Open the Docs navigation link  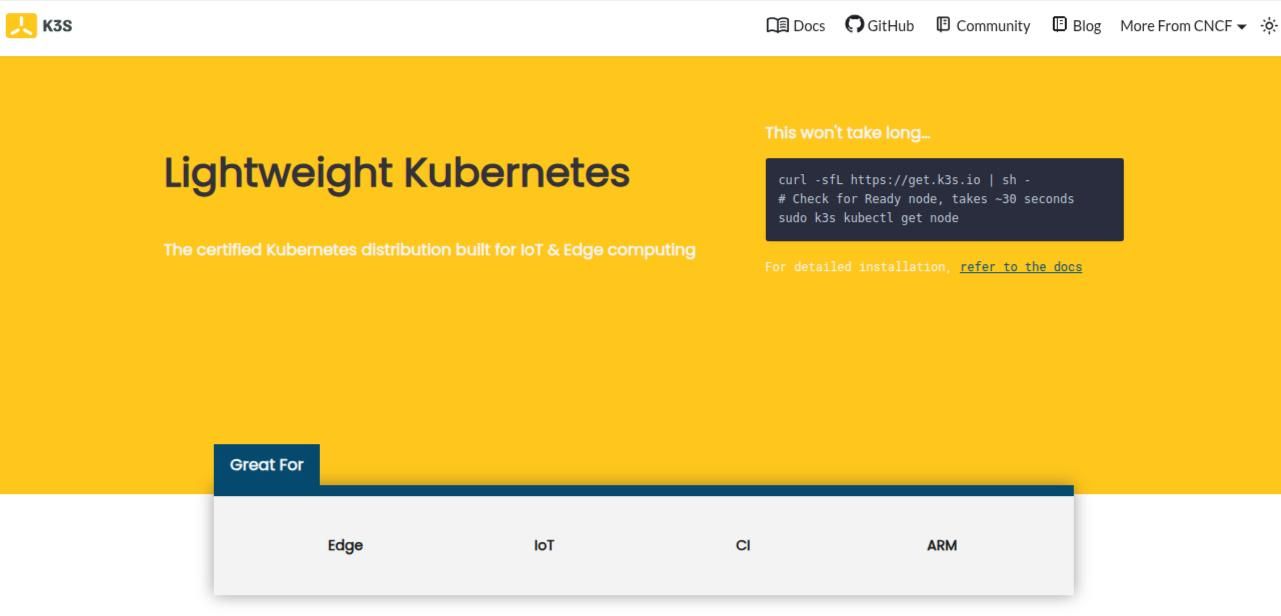tap(796, 26)
